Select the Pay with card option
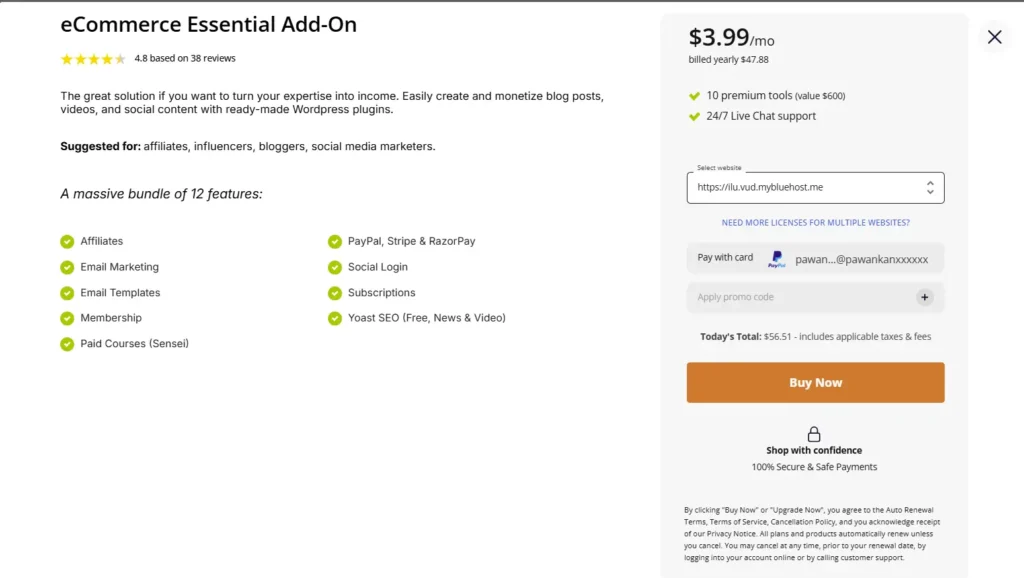1024x578 pixels. point(724,257)
